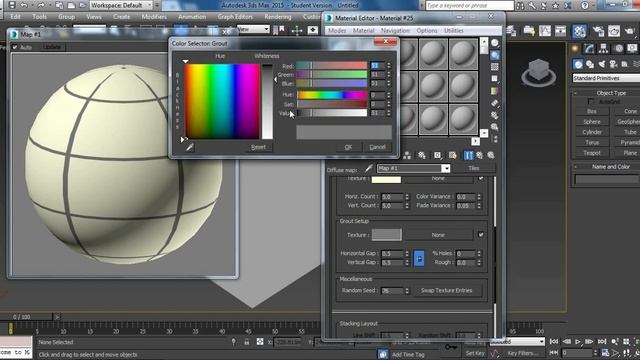Click highlighted Material Editor icon in main toolbar
The height and width of the screenshot is (360, 640).
coord(579,31)
